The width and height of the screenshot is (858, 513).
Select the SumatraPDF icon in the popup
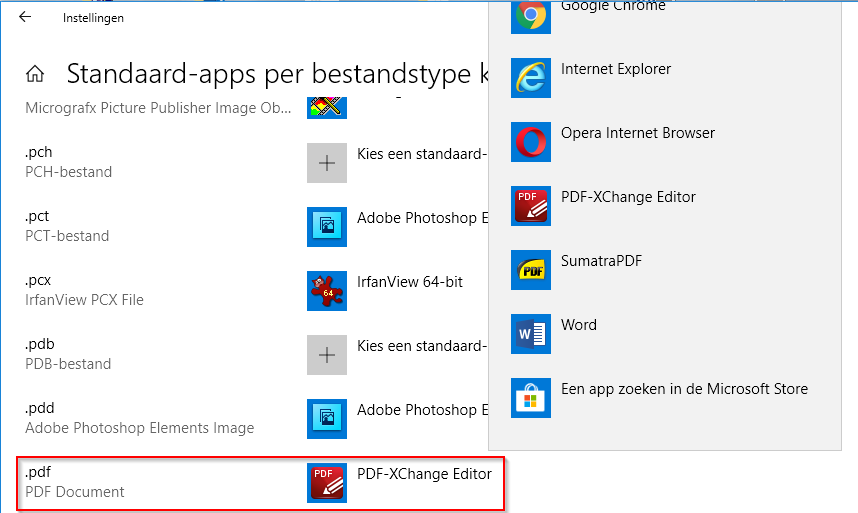(530, 270)
